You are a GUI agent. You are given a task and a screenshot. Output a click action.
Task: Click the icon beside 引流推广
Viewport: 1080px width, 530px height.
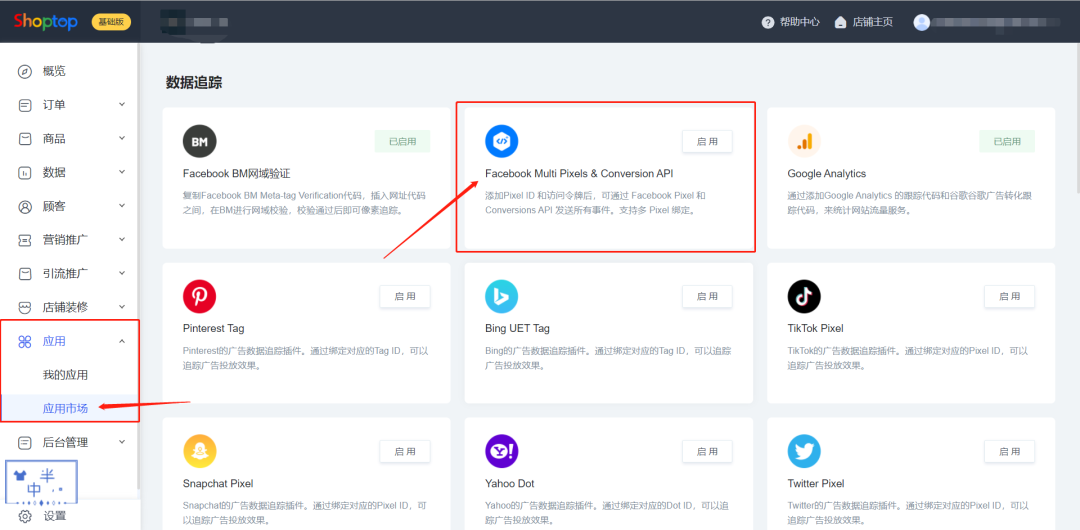(25, 274)
